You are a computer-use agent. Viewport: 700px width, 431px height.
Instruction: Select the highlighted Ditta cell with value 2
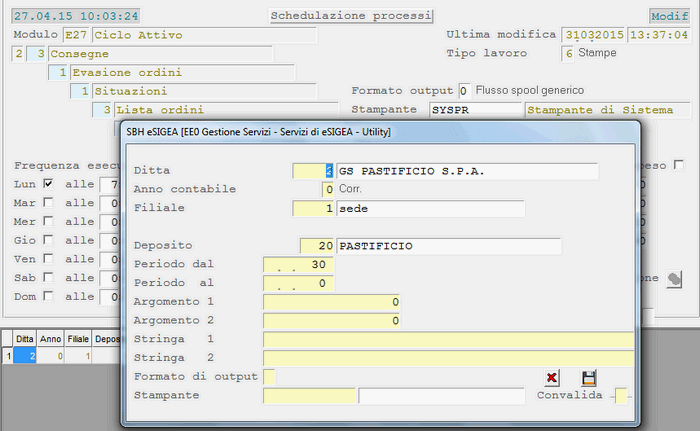click(x=25, y=356)
